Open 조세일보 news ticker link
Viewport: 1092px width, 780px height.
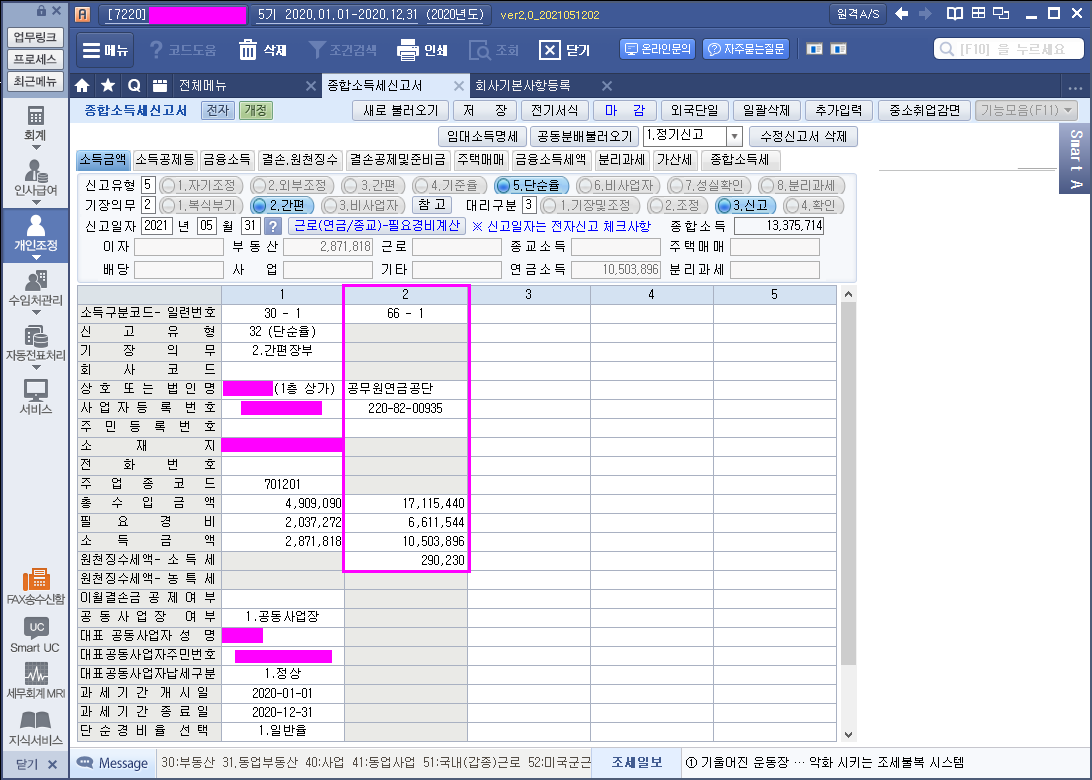pos(637,763)
